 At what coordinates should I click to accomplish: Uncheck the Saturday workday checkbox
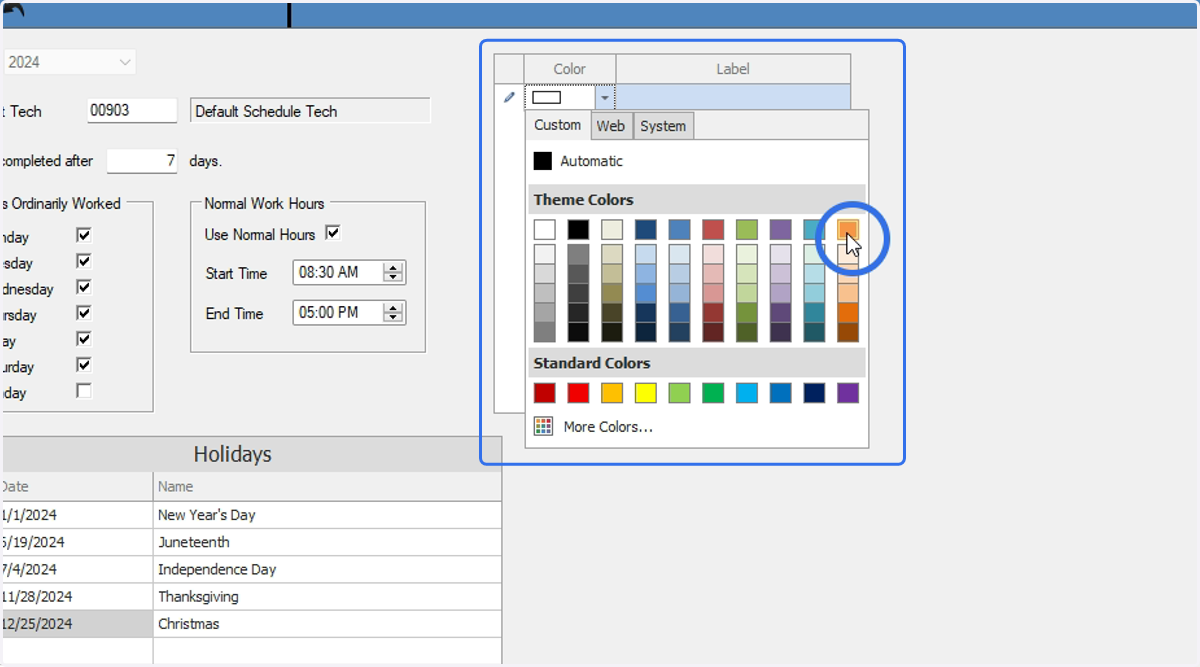84,365
